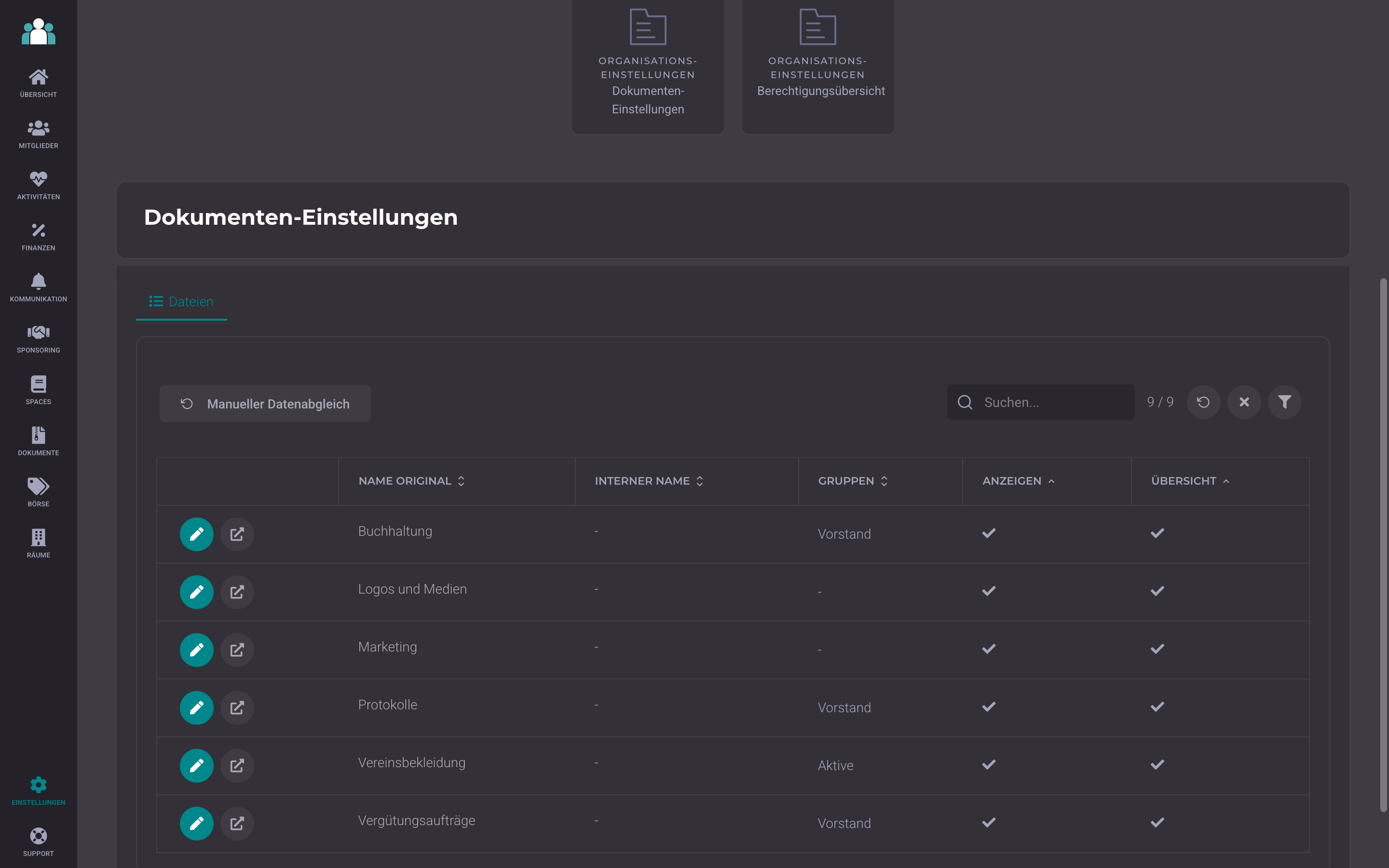Sort by Anzeigen column
This screenshot has height=868, width=1389.
click(1018, 481)
